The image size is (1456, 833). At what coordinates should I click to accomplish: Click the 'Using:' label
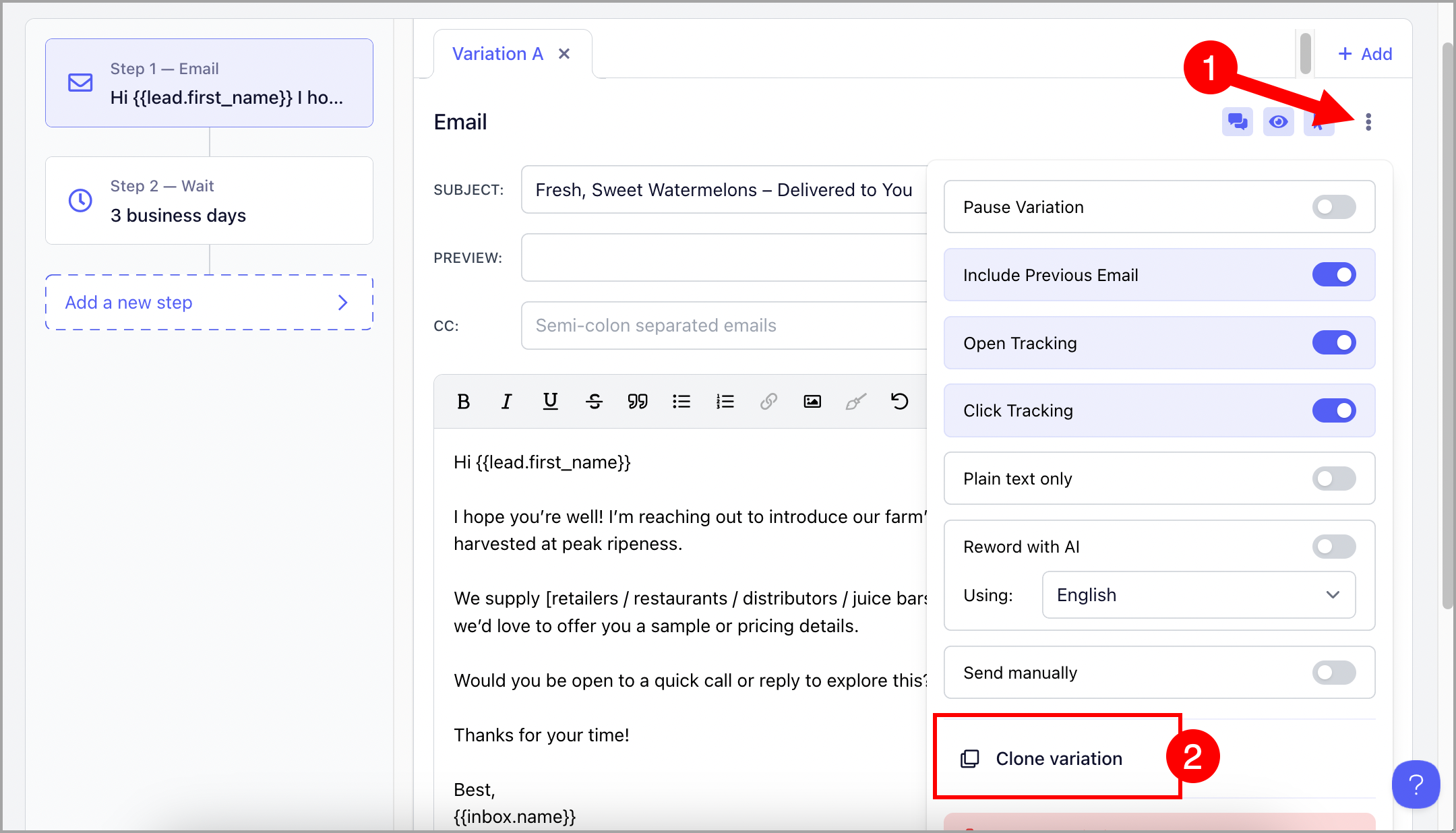988,595
